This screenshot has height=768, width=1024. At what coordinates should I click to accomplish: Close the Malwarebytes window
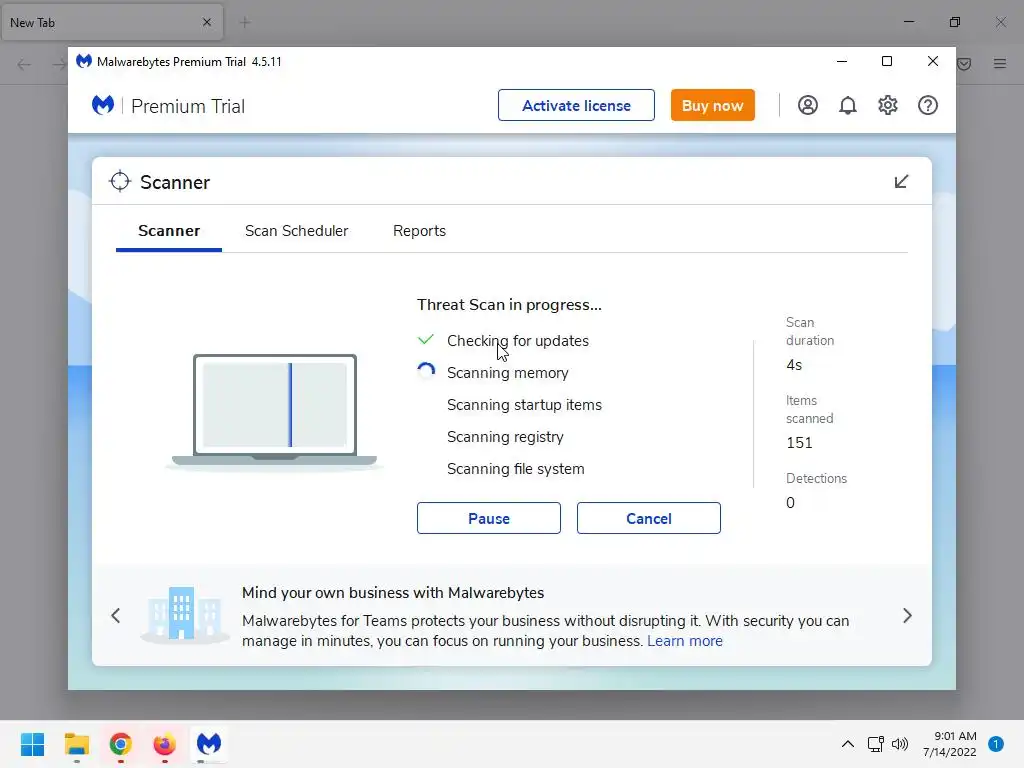[933, 61]
